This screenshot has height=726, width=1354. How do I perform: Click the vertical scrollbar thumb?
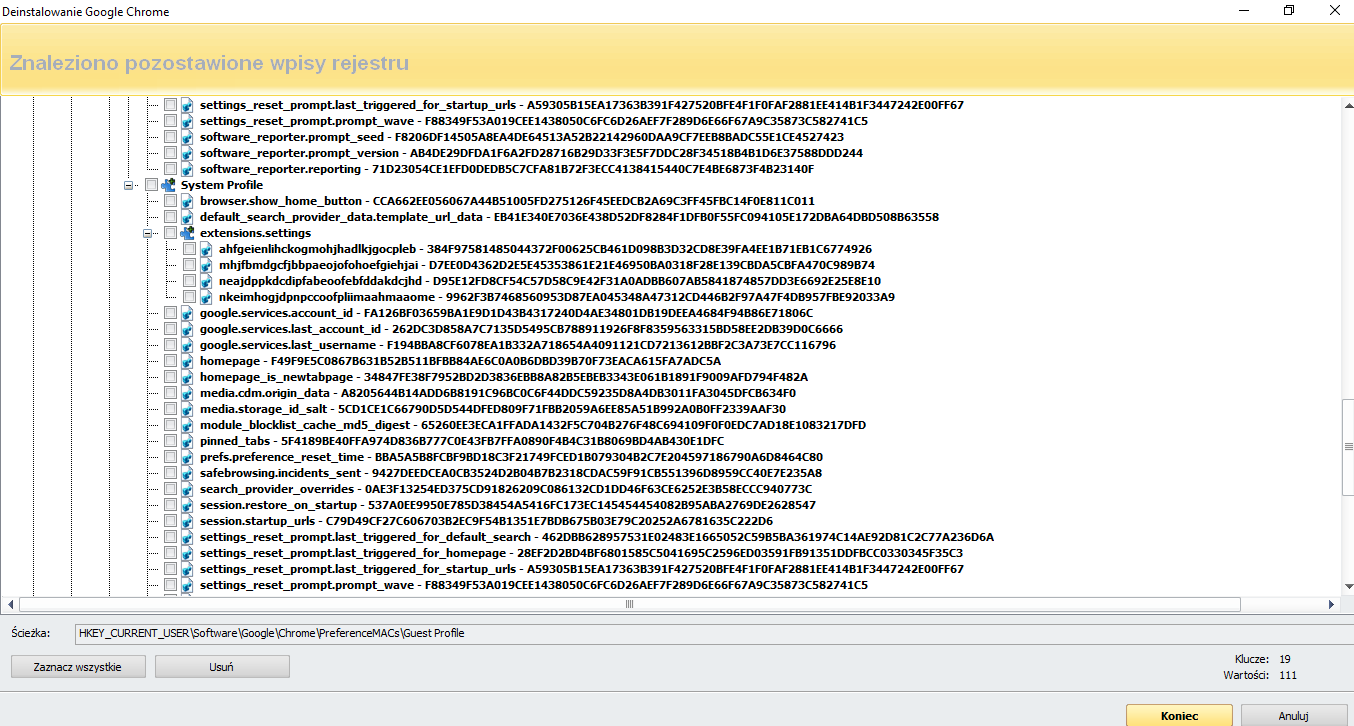(x=1347, y=446)
